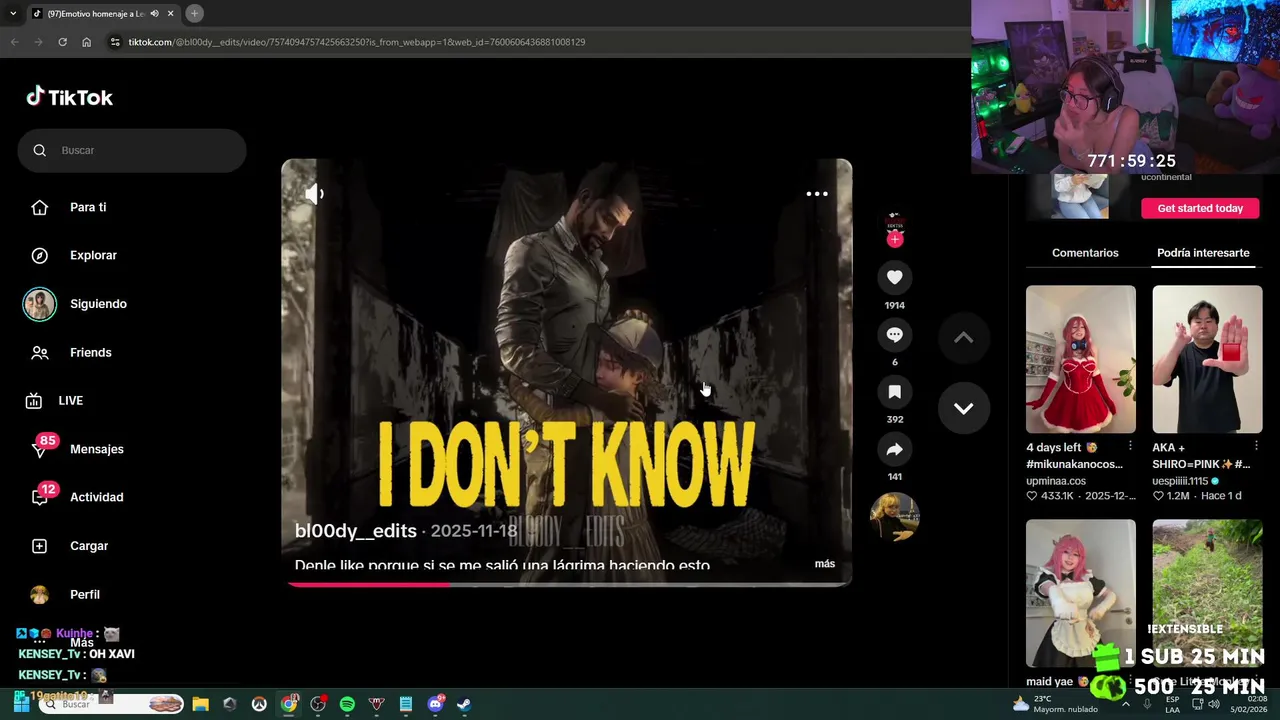Click the Explorar compass icon

click(39, 255)
